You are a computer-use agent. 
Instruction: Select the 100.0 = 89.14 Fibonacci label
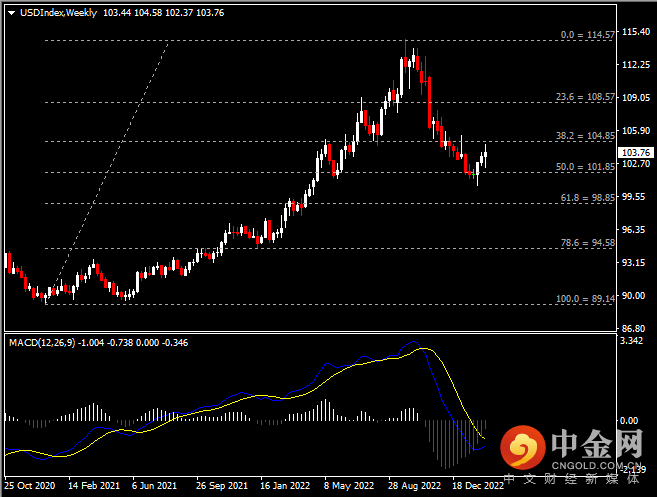pos(584,299)
